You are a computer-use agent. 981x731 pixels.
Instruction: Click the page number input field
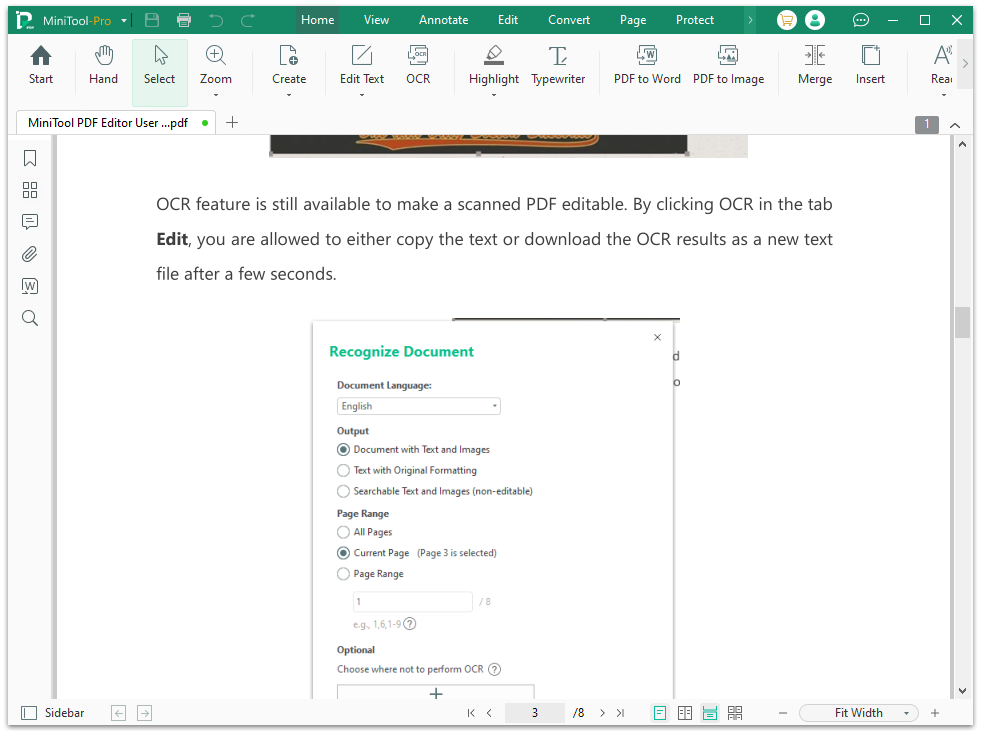coord(535,713)
